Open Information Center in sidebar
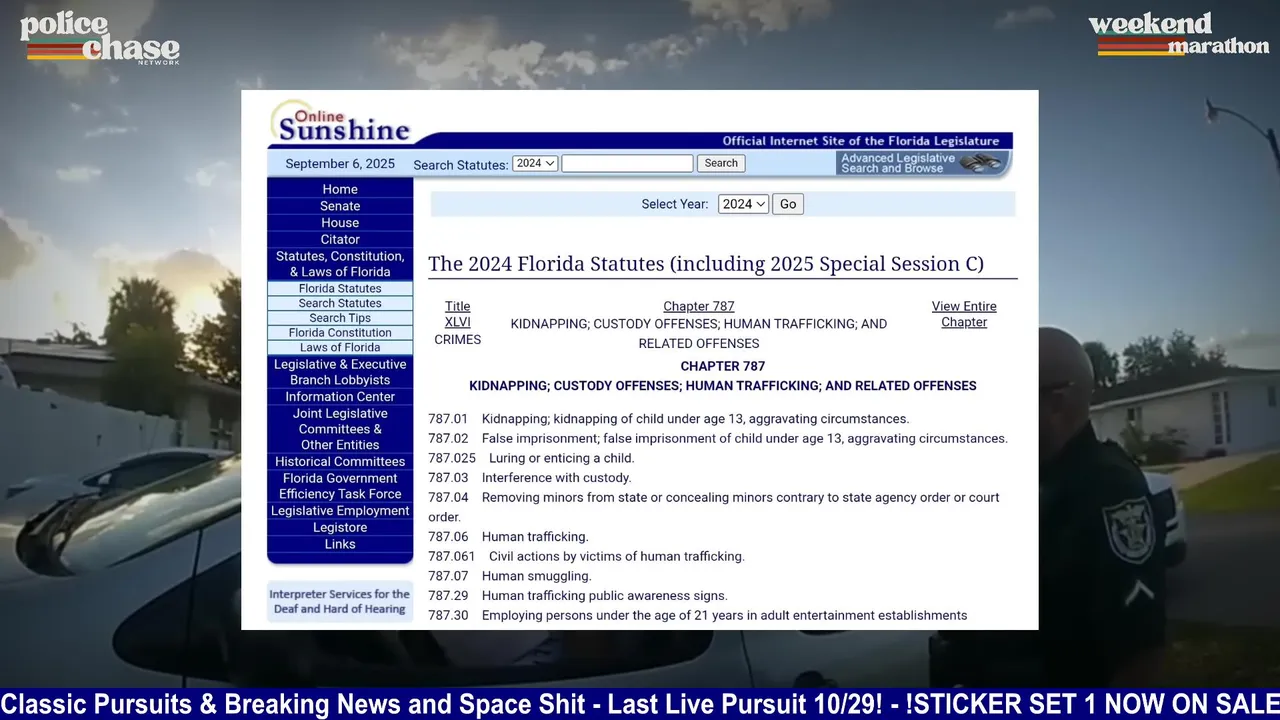The height and width of the screenshot is (720, 1280). (340, 397)
